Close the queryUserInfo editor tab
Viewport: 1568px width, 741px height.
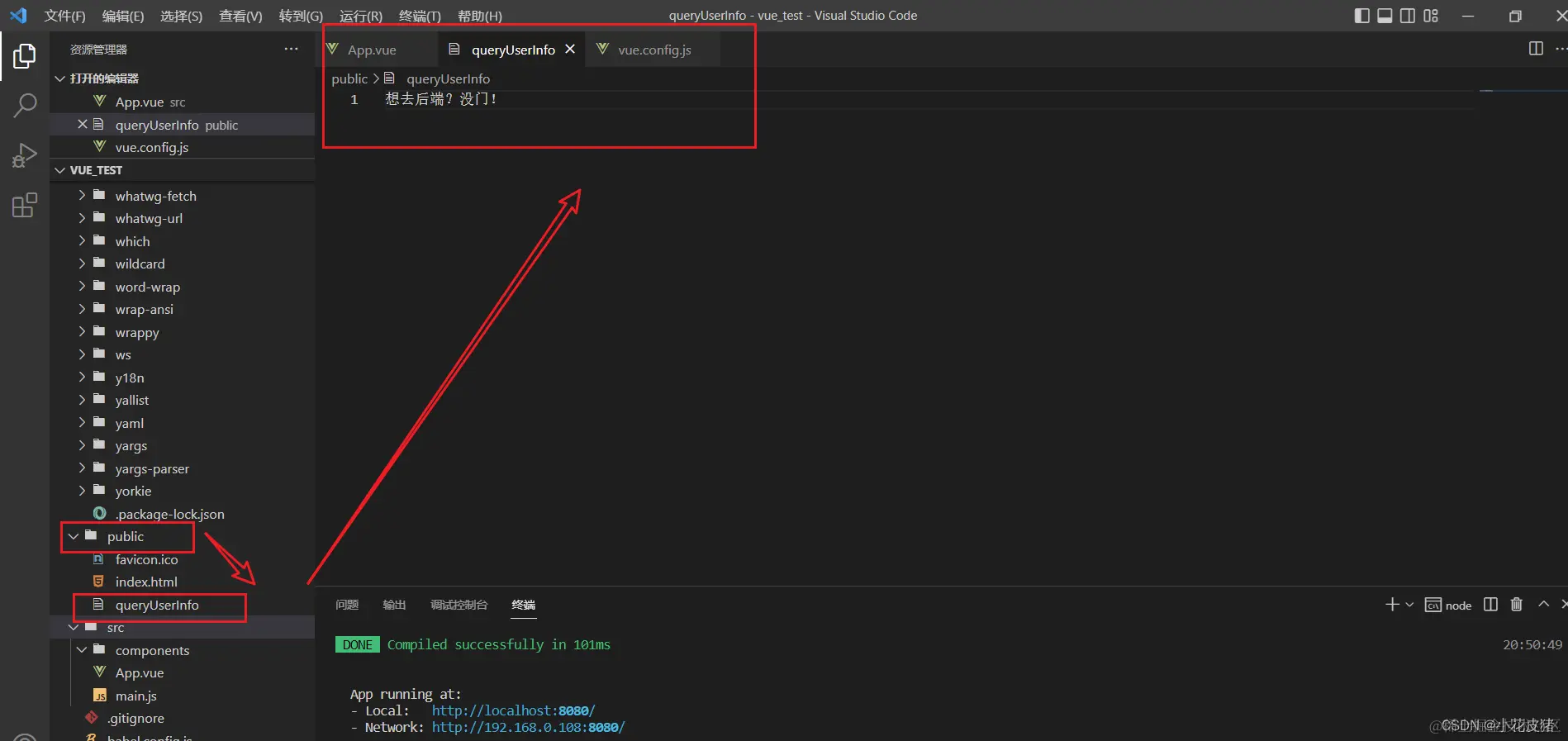click(570, 50)
